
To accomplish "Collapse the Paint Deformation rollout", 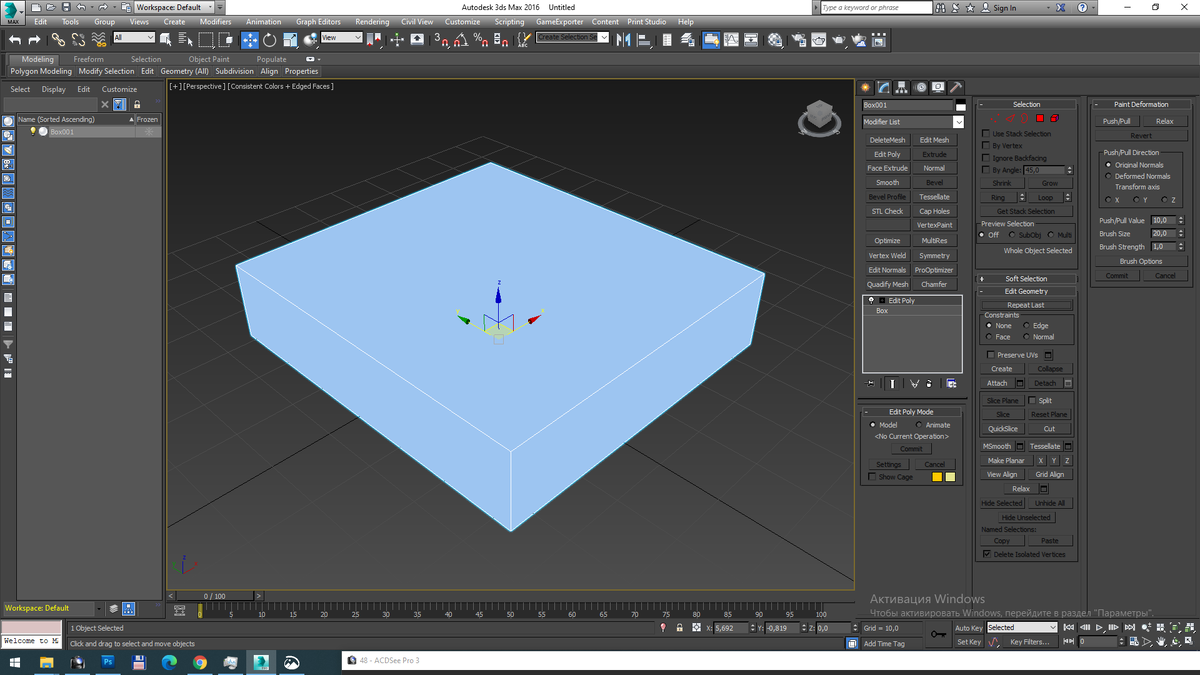I will [x=1141, y=104].
